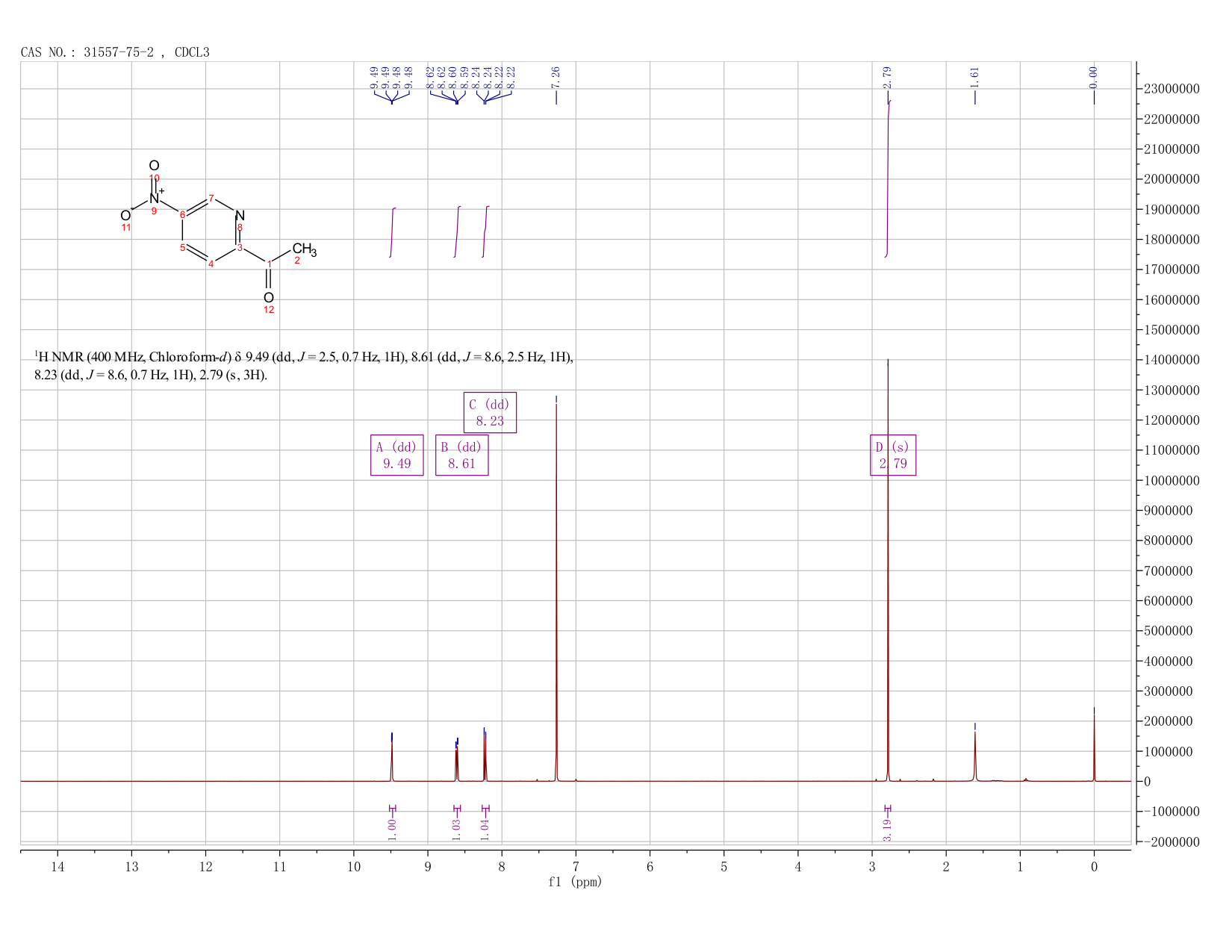This screenshot has height=952, width=1232.
Task: Click the f1 (ppm) axis label
Action: click(575, 882)
